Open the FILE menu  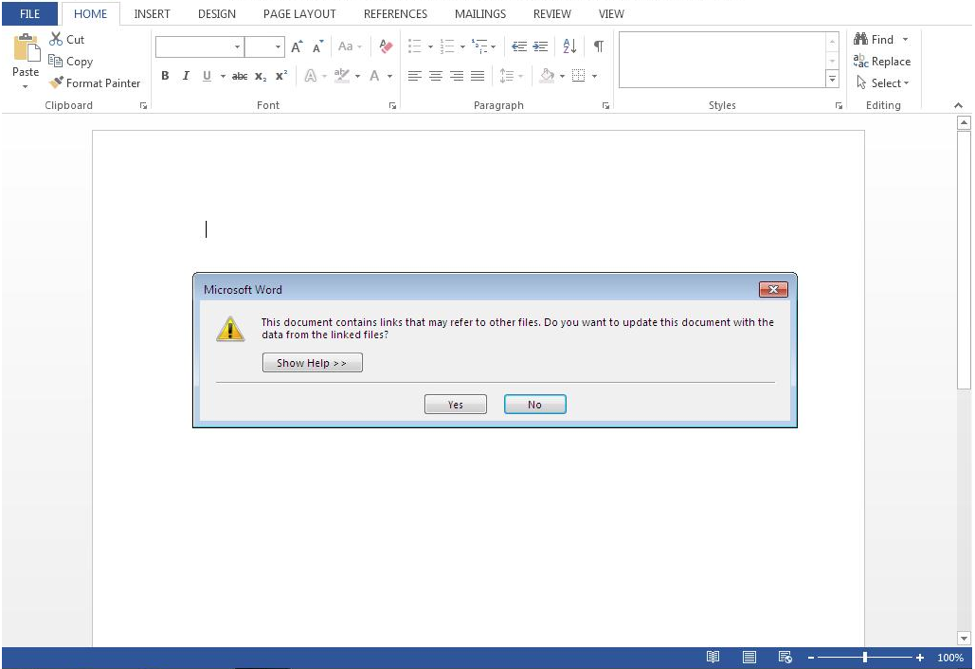click(x=30, y=14)
